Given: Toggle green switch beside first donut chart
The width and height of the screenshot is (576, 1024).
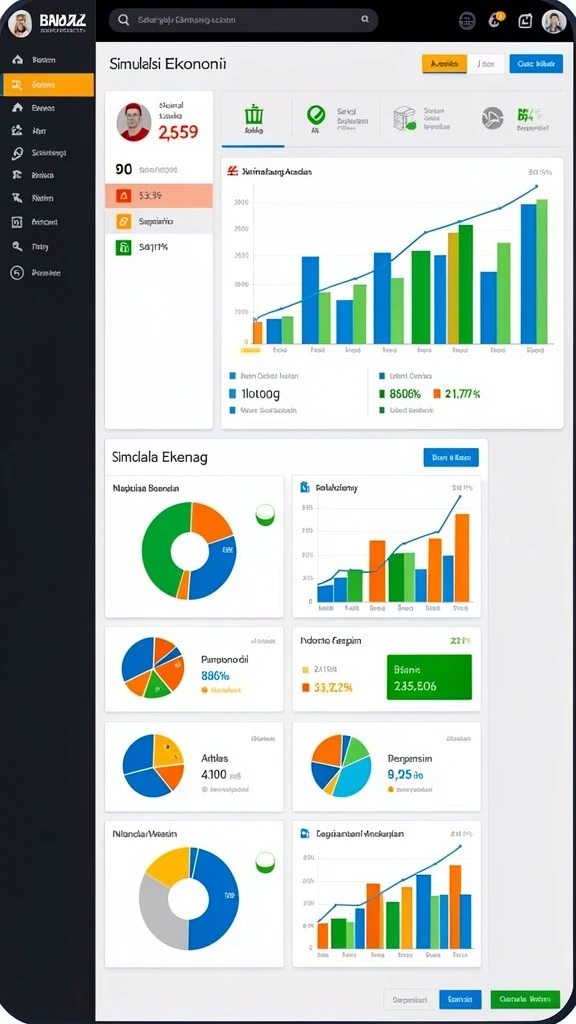Looking at the screenshot, I should pyautogui.click(x=265, y=515).
